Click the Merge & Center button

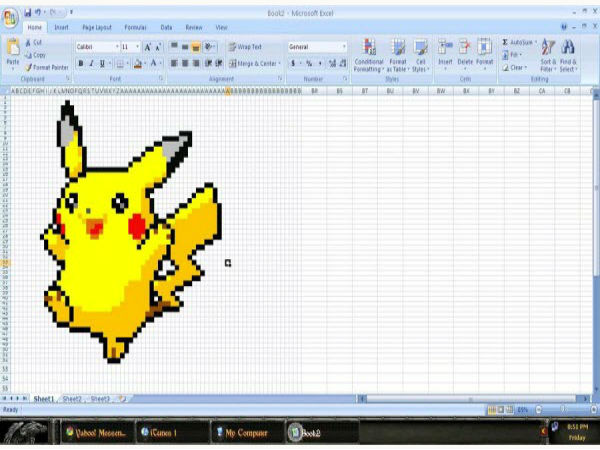click(255, 63)
